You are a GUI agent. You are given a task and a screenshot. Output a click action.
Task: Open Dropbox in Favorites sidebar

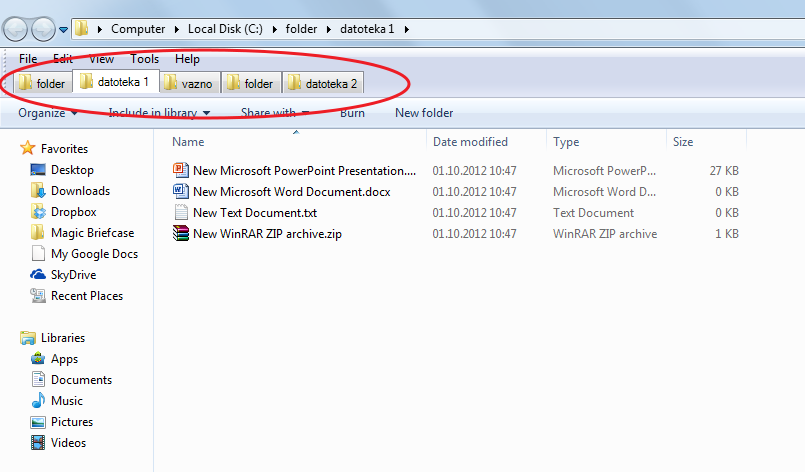73,212
